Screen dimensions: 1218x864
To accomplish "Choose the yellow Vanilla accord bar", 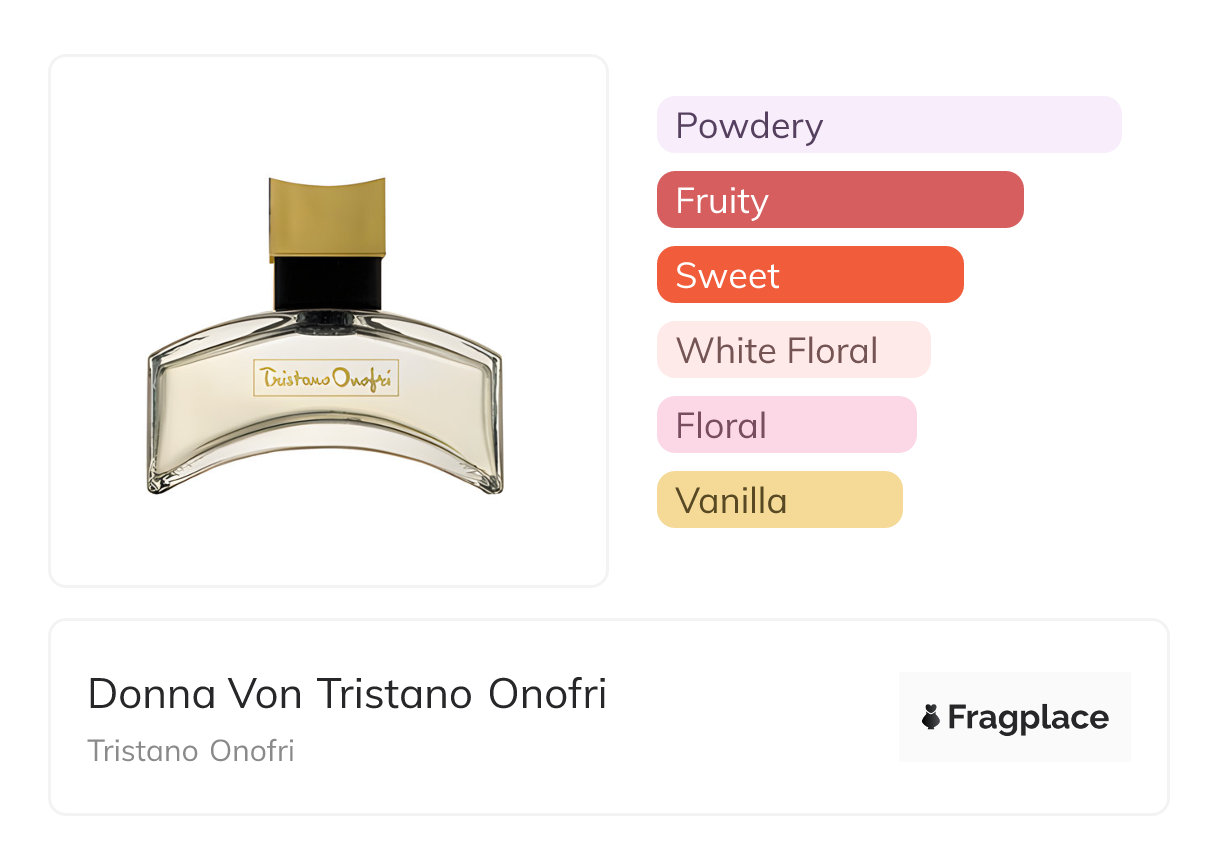I will pos(779,500).
